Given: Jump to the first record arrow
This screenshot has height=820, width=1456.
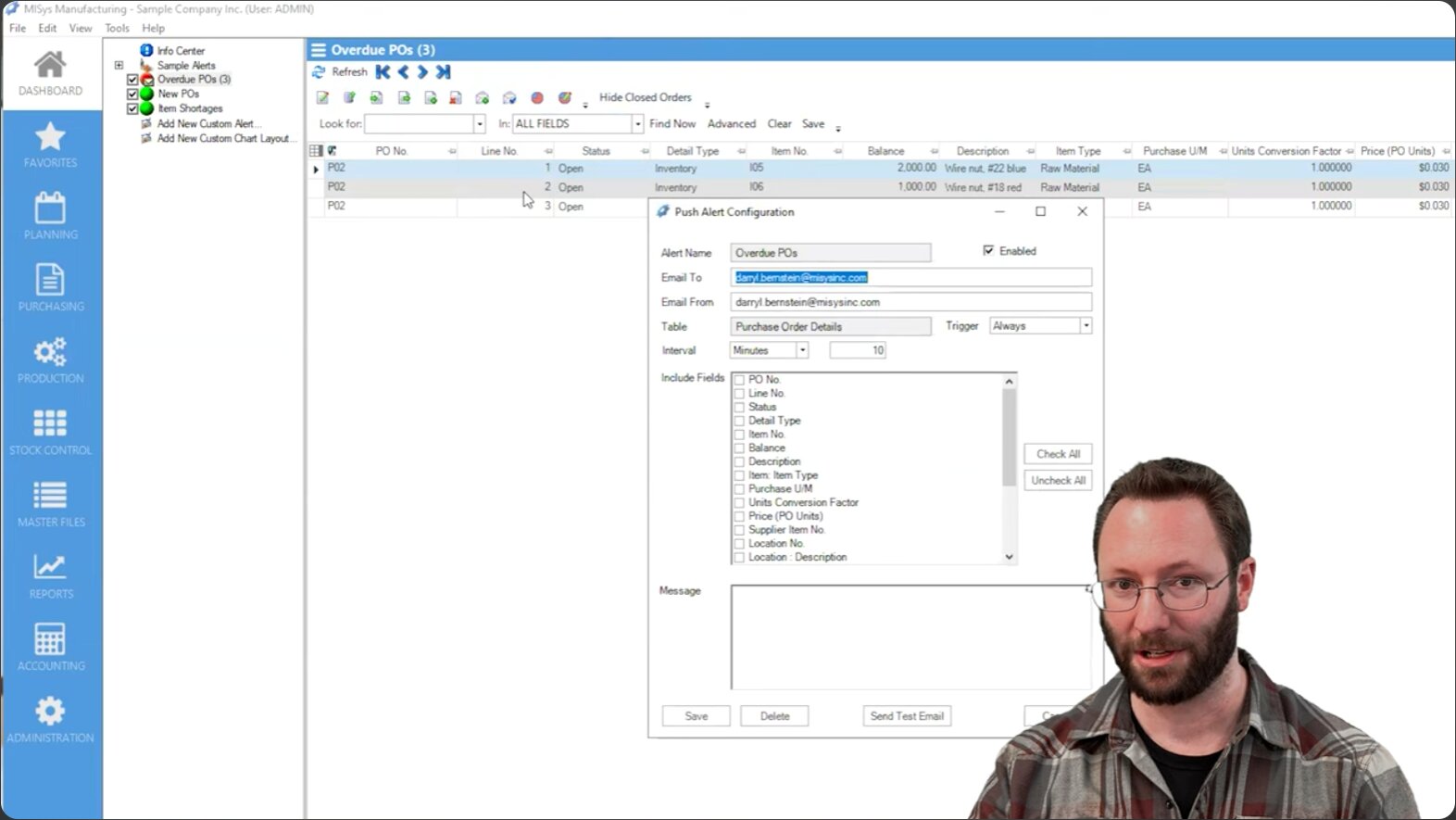Looking at the screenshot, I should tap(383, 72).
